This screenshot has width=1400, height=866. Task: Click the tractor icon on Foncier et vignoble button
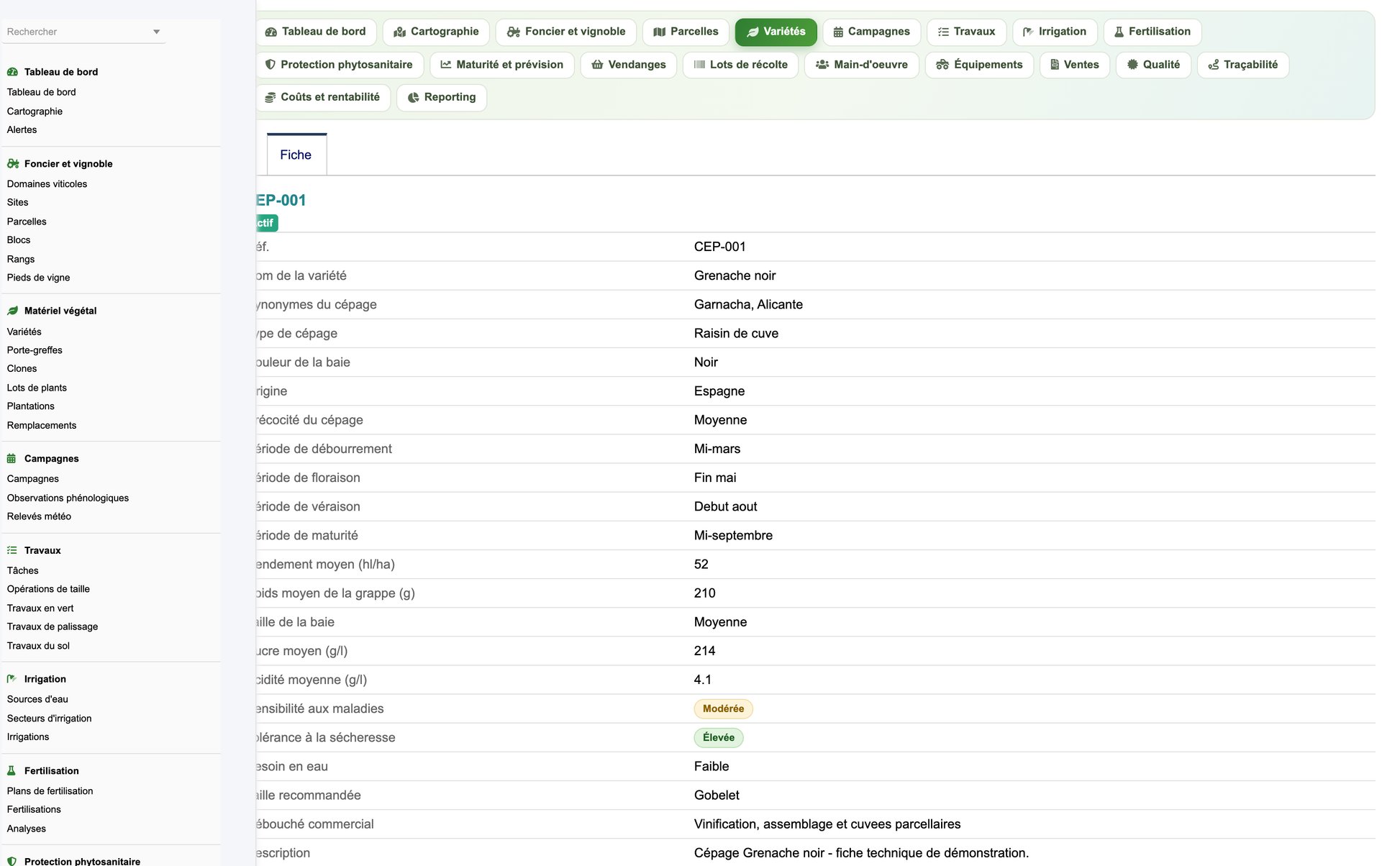pyautogui.click(x=514, y=32)
